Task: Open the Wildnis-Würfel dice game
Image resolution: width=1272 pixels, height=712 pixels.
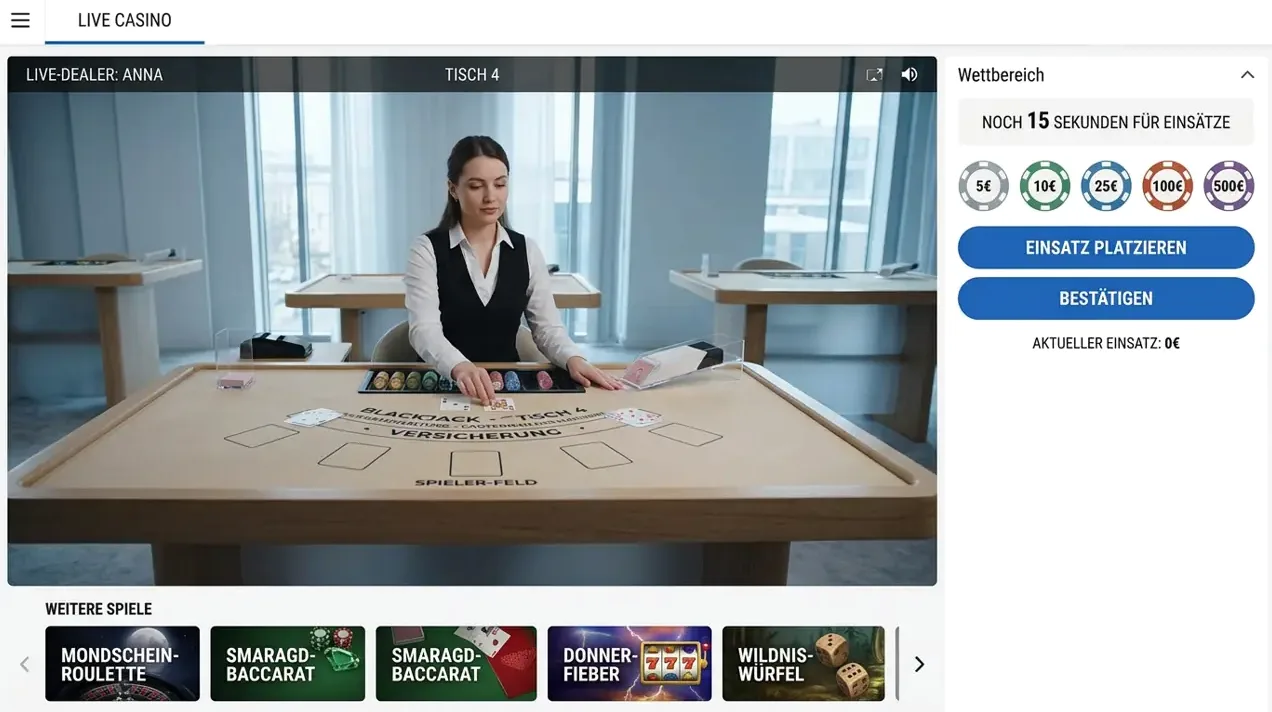Action: 804,664
